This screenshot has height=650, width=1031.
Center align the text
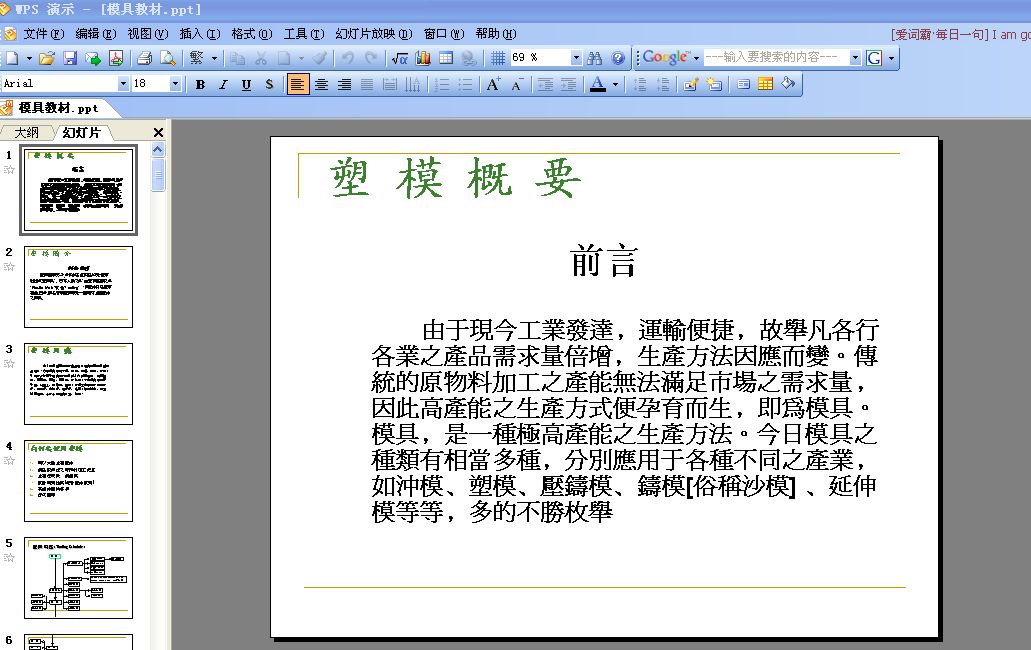tap(321, 84)
